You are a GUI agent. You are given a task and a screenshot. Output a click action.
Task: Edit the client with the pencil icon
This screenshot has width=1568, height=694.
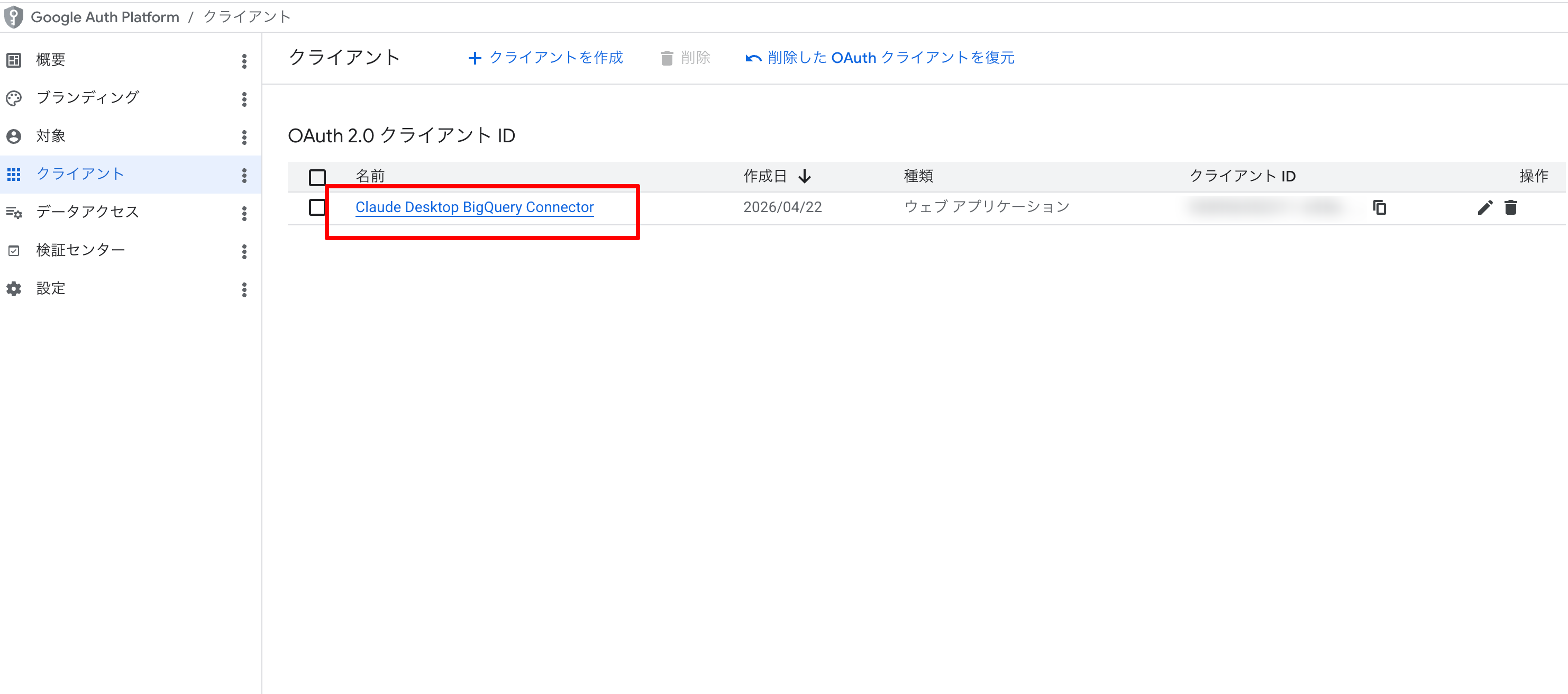click(x=1485, y=207)
